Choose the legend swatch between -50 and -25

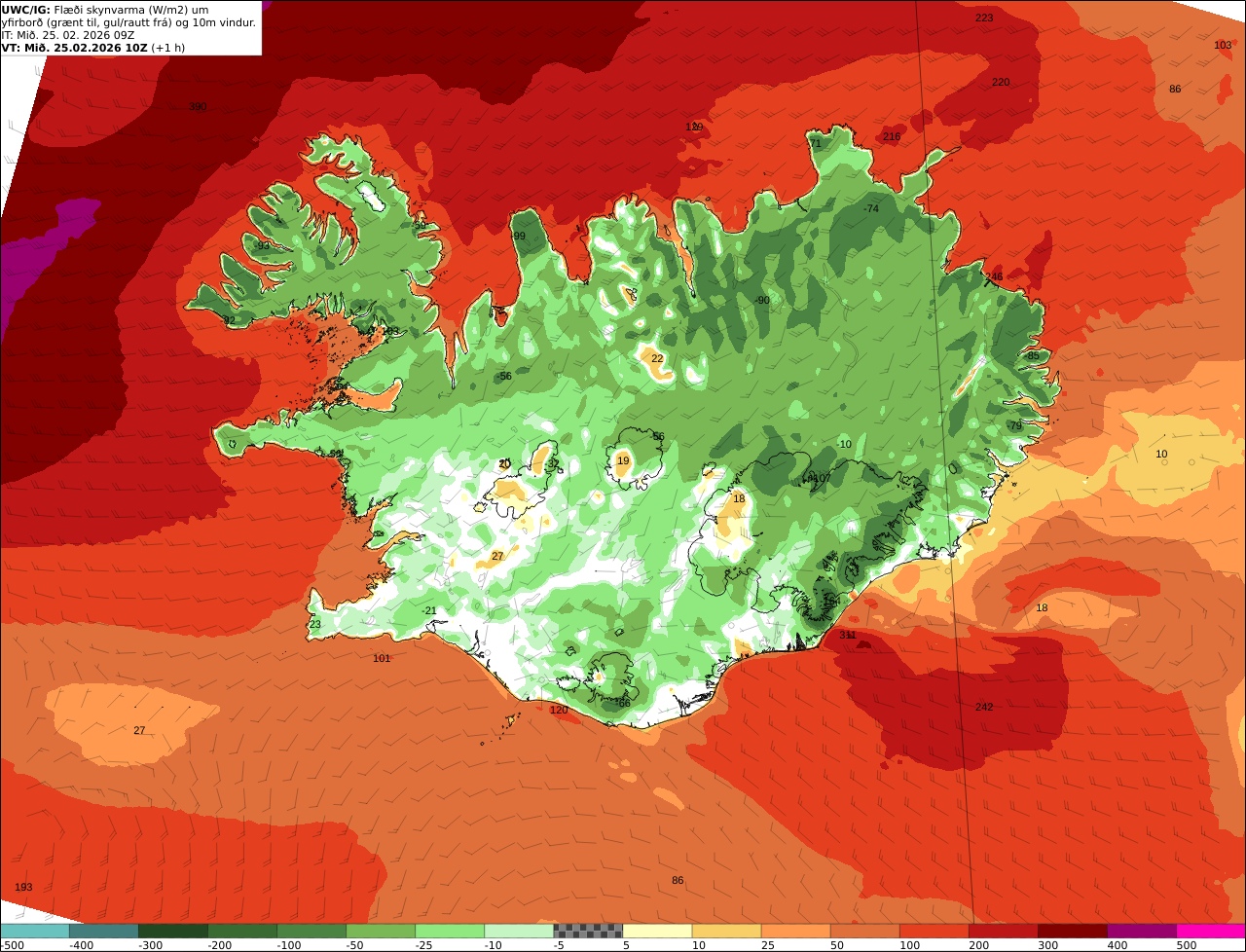(x=381, y=931)
